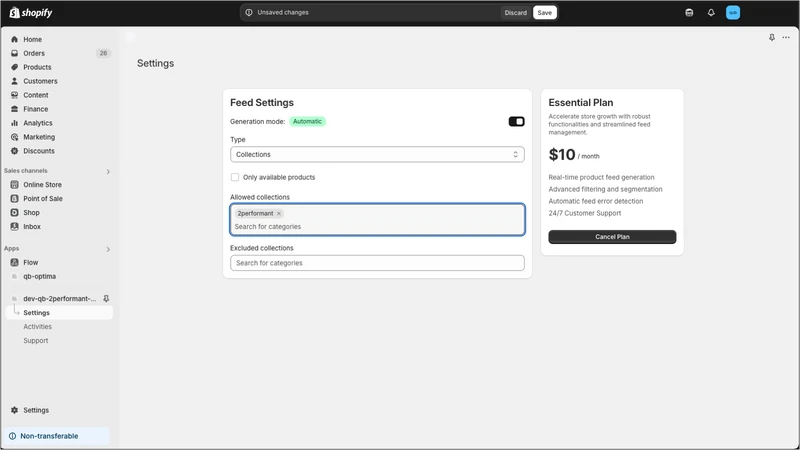The width and height of the screenshot is (800, 450).
Task: Unpin dev-qb-2performant app in sidebar
Action: (106, 298)
